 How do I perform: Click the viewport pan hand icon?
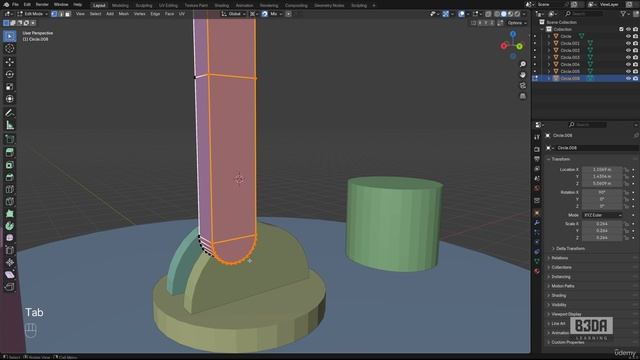pos(523,75)
